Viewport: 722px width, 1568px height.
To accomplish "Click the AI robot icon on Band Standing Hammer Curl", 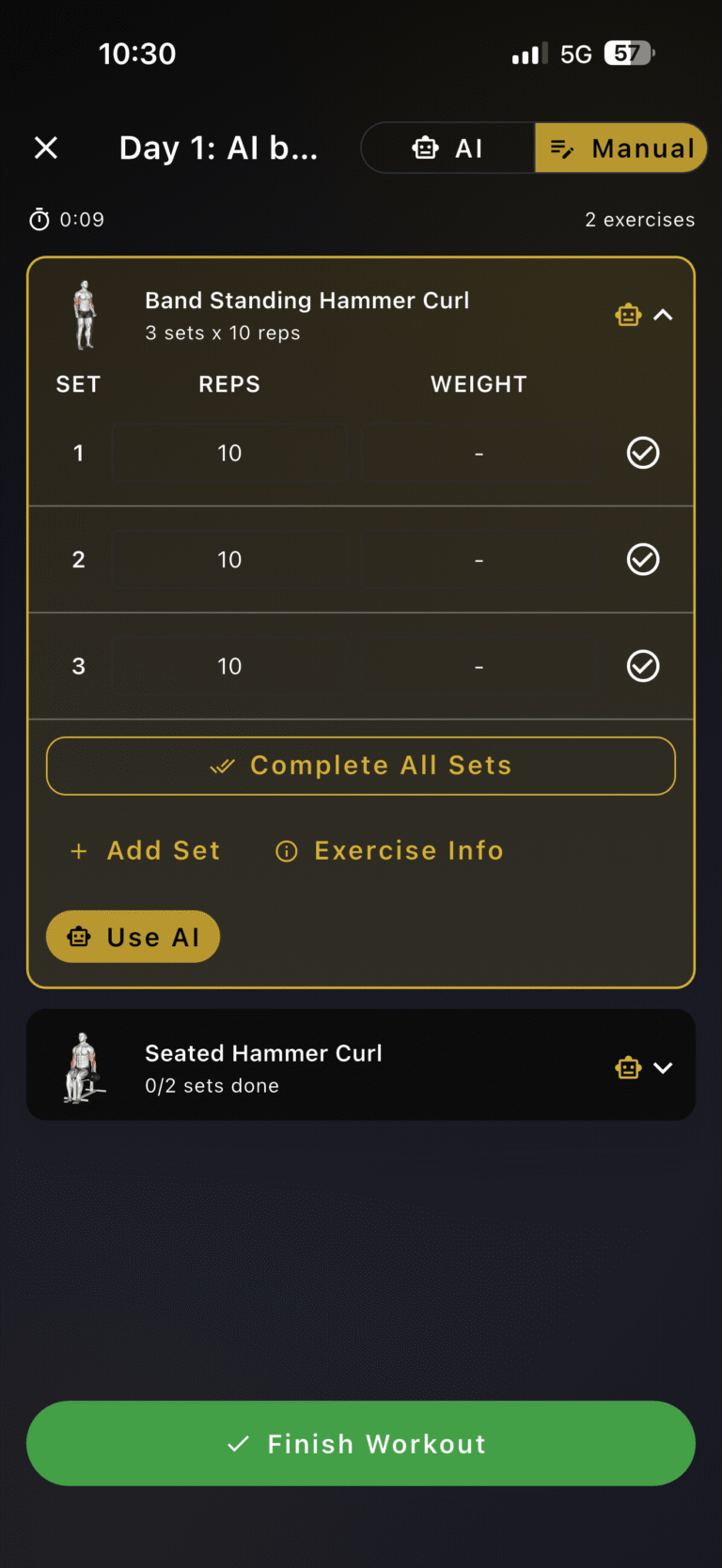I will 627,315.
